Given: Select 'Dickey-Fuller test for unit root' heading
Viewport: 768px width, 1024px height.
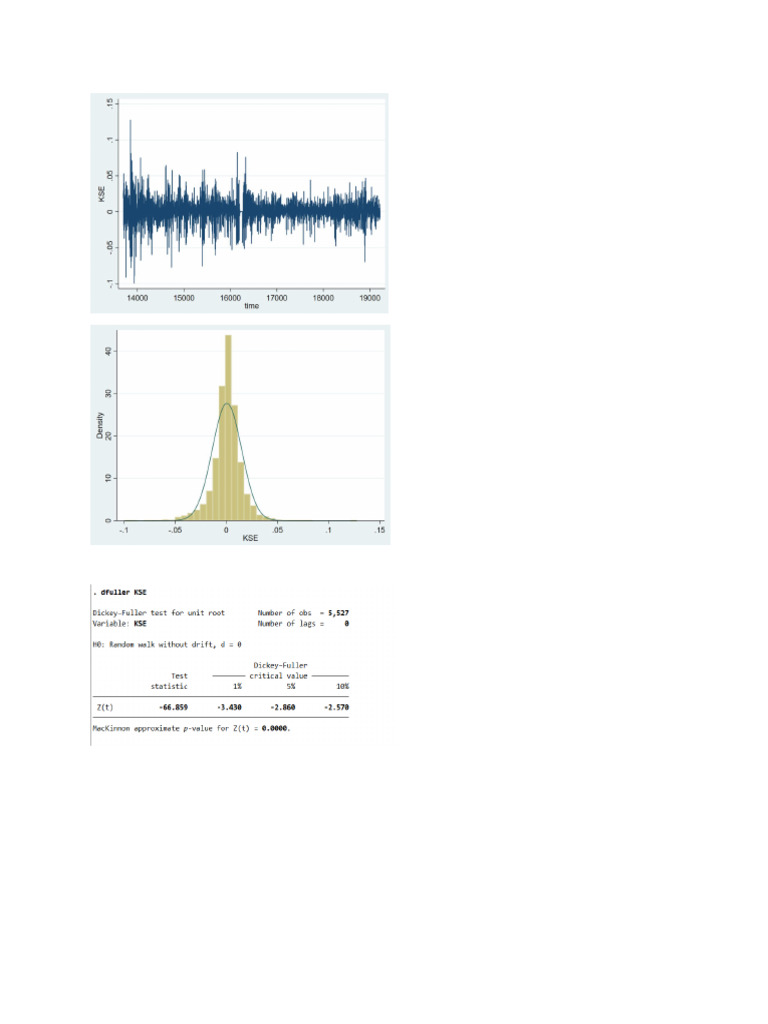Looking at the screenshot, I should pos(158,613).
